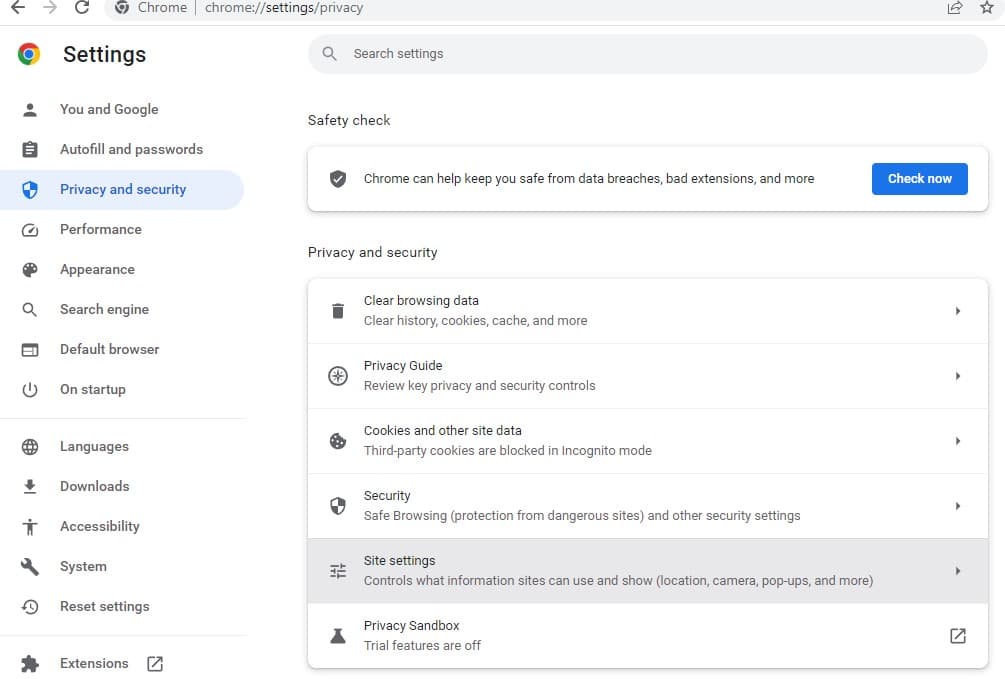The width and height of the screenshot is (1005, 679).
Task: Open Extensions link in sidebar
Action: coord(94,663)
